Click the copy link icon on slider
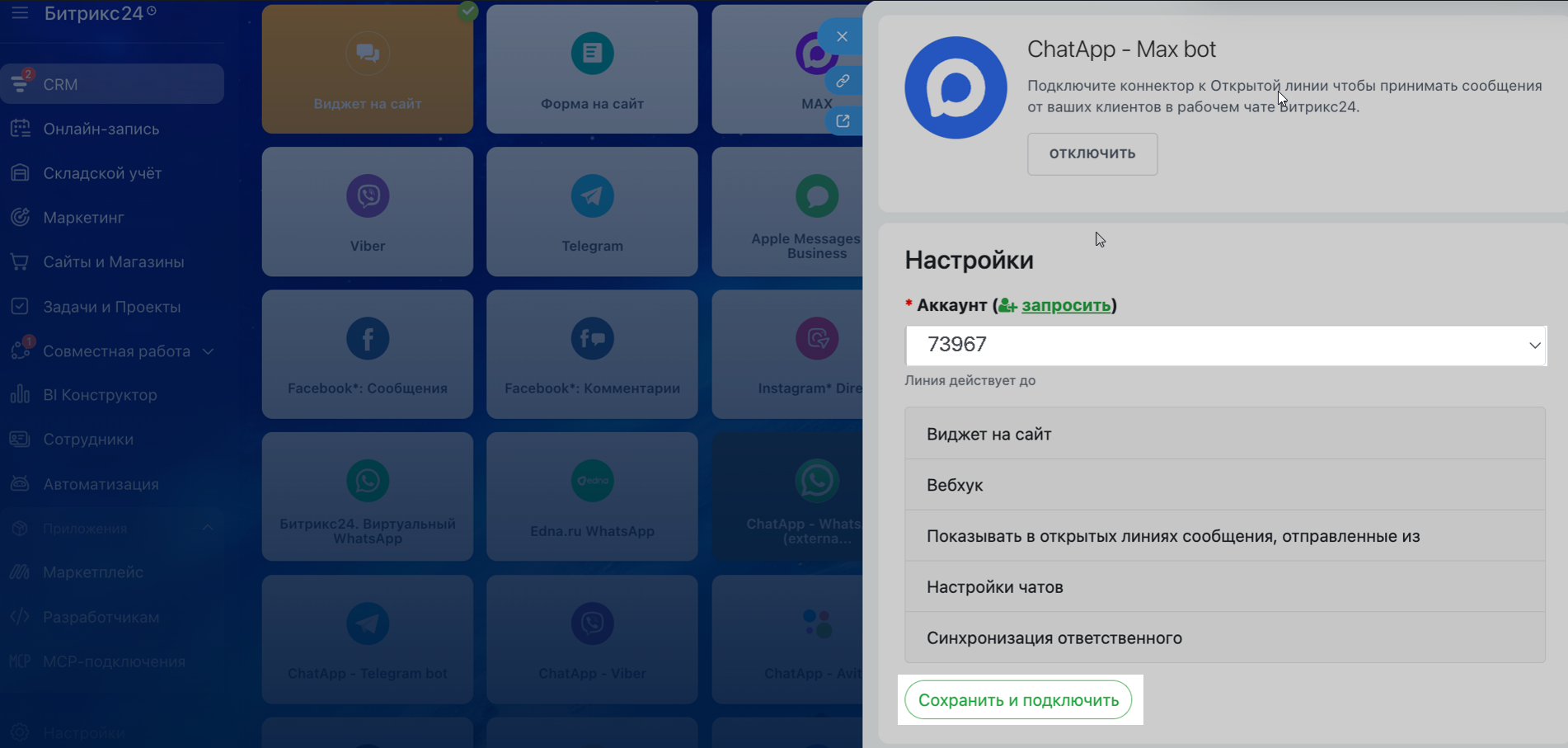 coord(843,81)
